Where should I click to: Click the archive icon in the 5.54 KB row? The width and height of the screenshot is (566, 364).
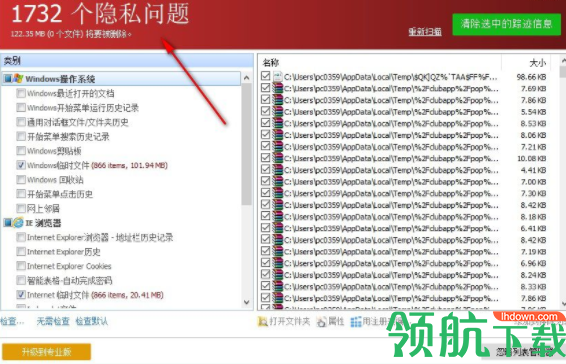click(x=277, y=112)
